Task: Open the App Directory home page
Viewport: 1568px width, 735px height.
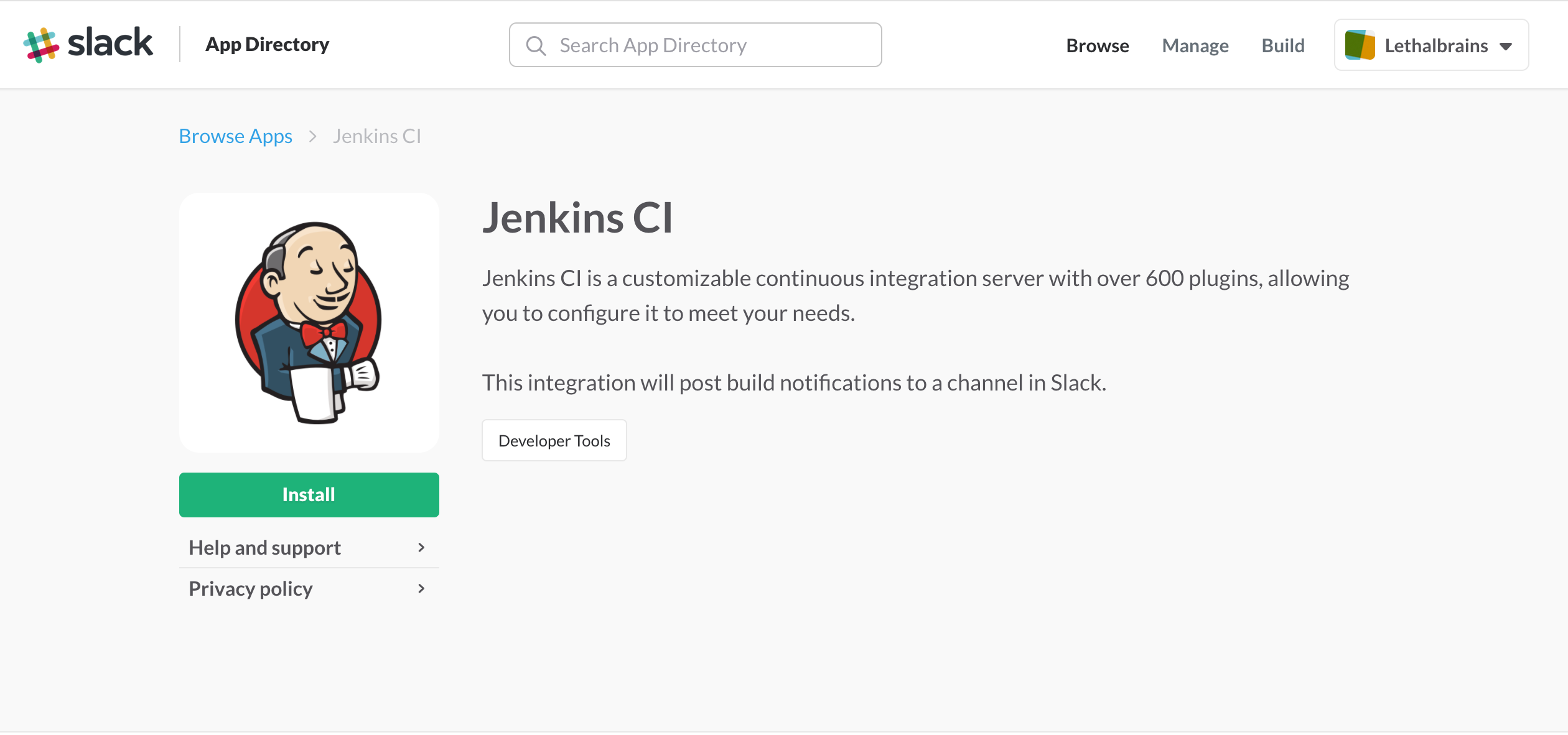Action: pyautogui.click(x=266, y=44)
